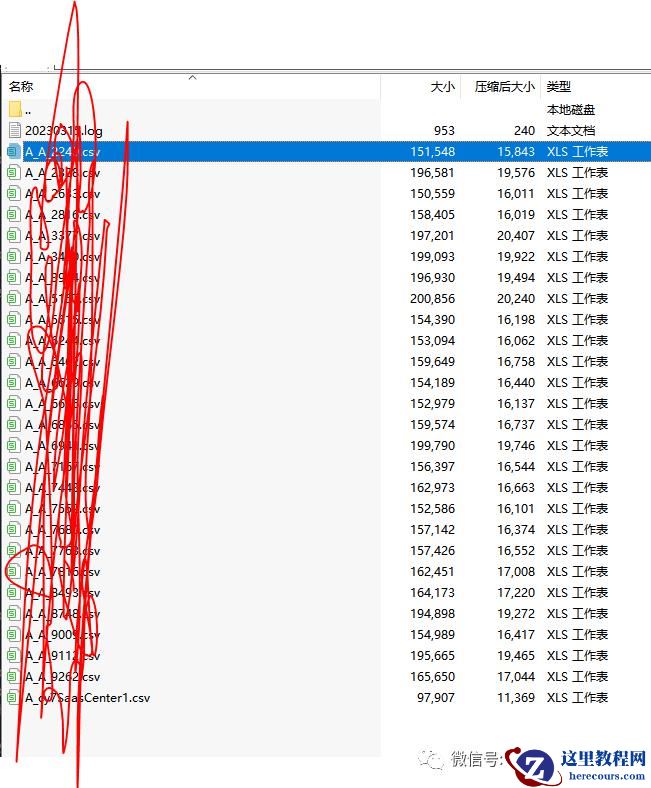Click the CSV file icon for the 200,856 row
This screenshot has width=651, height=788.
(x=13, y=299)
